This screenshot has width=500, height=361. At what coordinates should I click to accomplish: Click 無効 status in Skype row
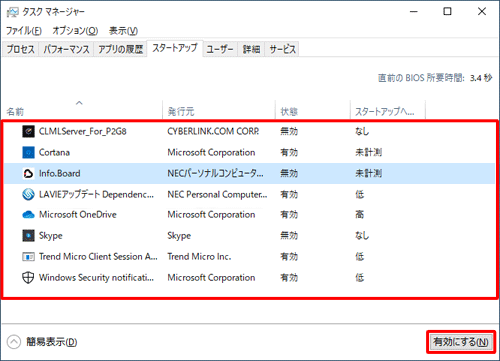coord(289,236)
